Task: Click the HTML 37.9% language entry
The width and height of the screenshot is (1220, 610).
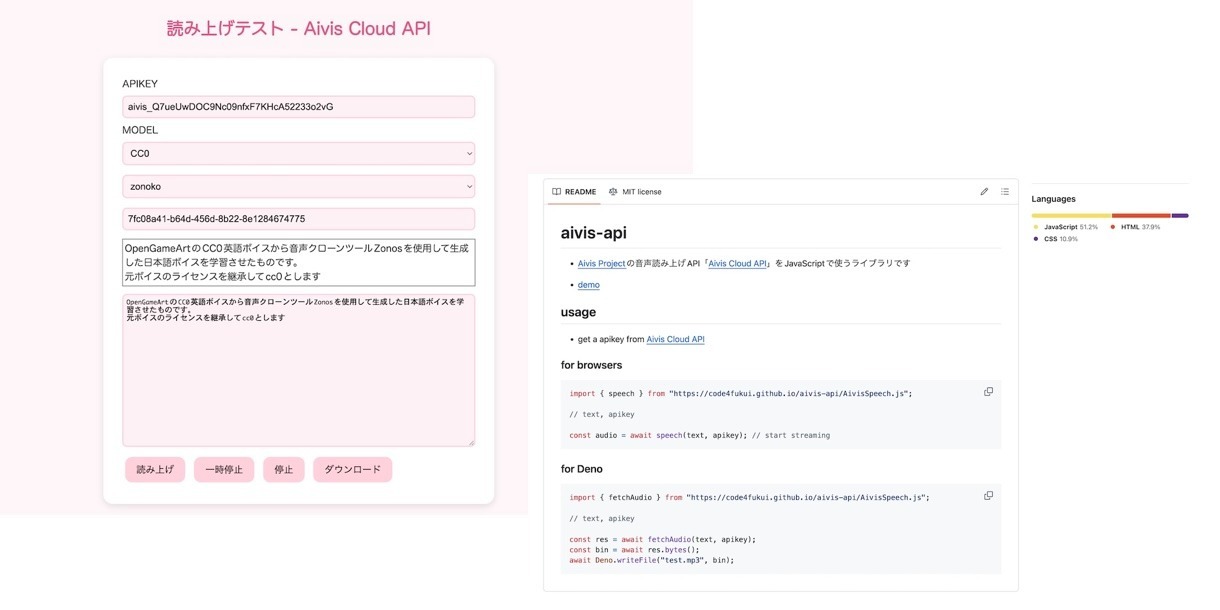Action: click(x=1135, y=227)
